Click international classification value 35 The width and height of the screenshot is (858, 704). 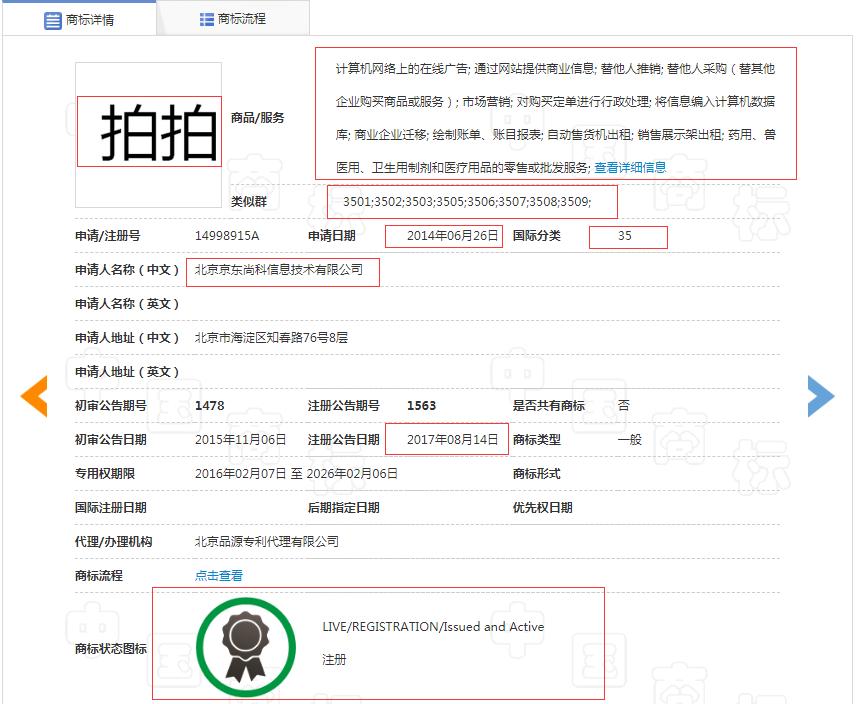coord(628,237)
